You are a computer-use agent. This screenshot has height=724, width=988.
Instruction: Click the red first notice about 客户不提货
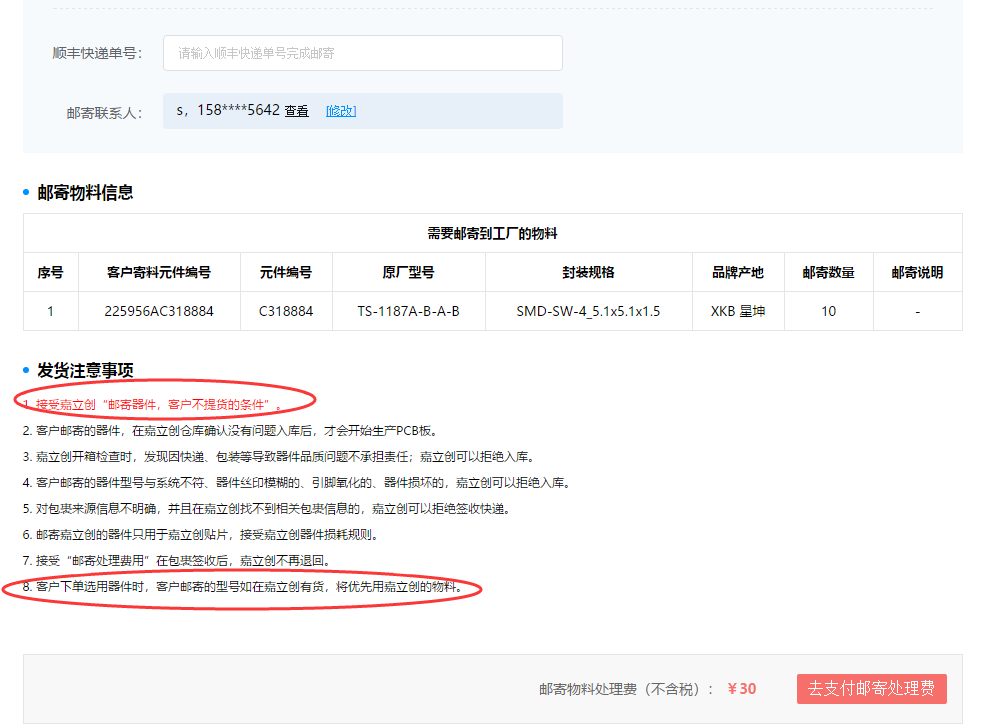pyautogui.click(x=155, y=405)
